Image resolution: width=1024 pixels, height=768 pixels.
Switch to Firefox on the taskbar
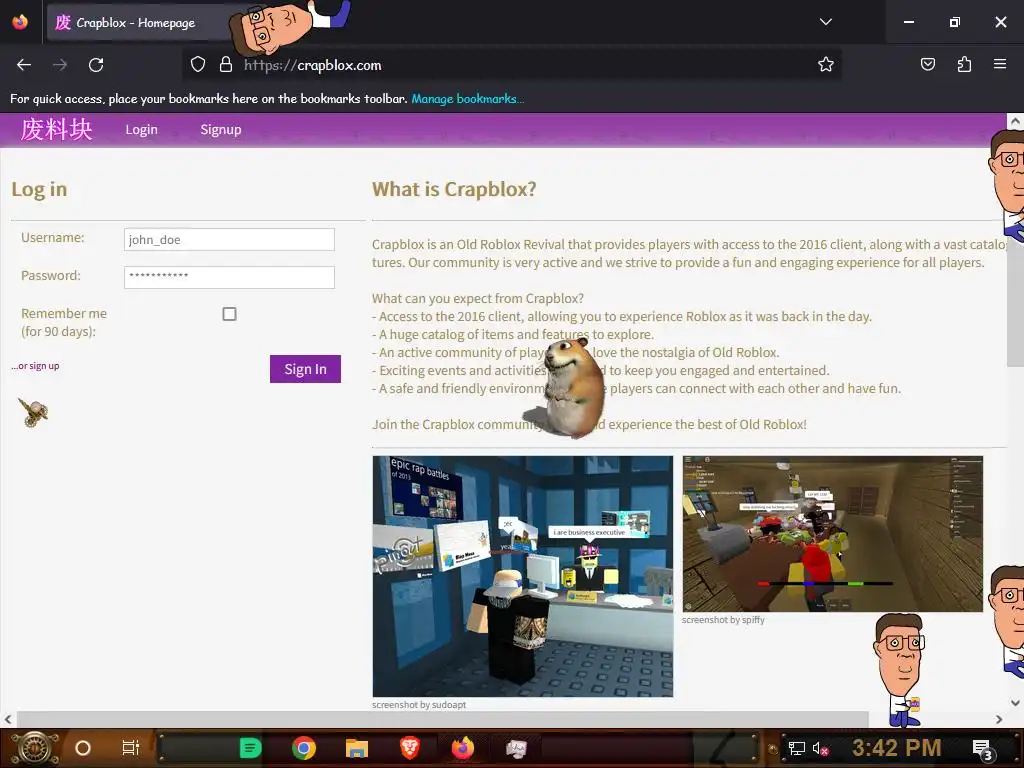coord(462,748)
